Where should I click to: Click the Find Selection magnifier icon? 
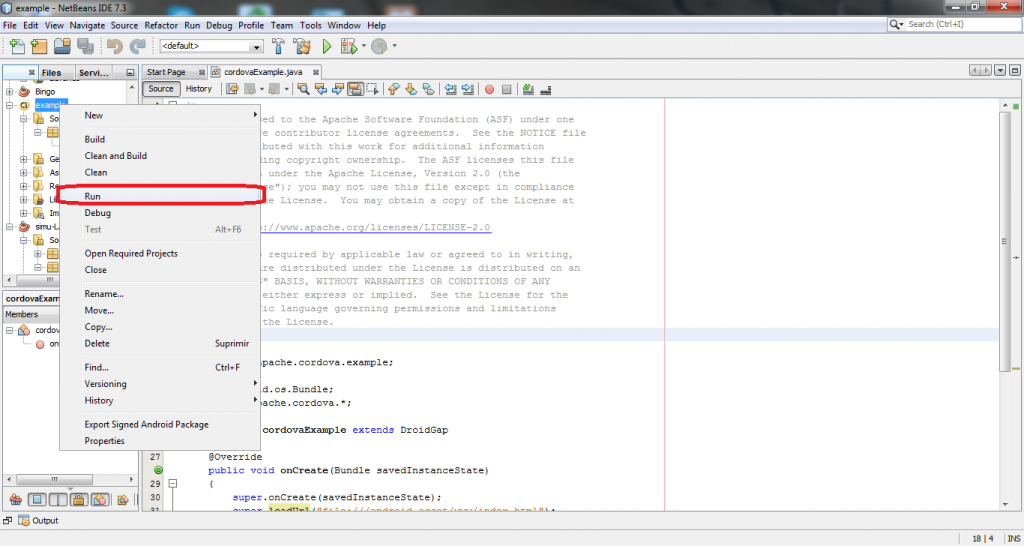point(303,89)
